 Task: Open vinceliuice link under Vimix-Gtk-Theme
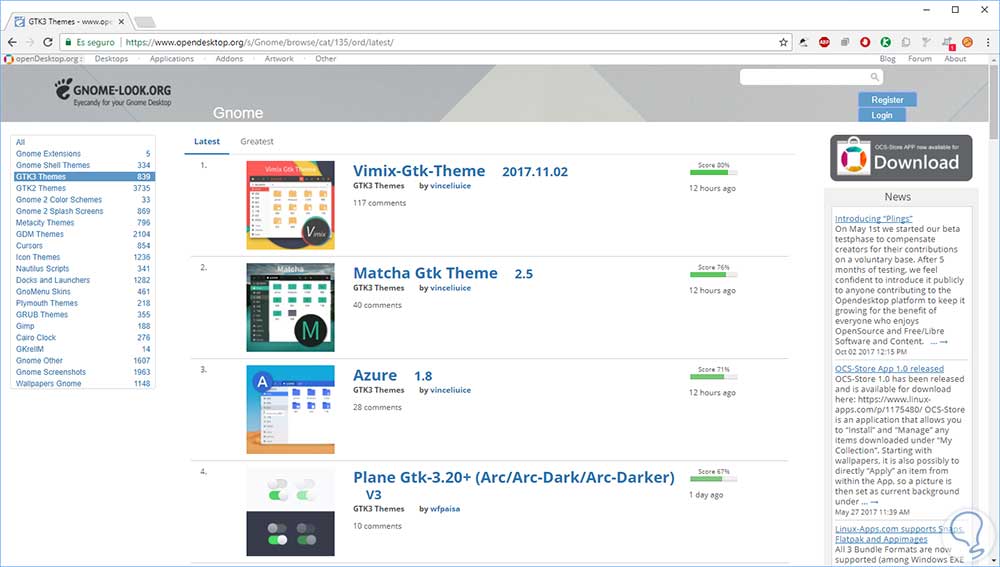pos(450,186)
